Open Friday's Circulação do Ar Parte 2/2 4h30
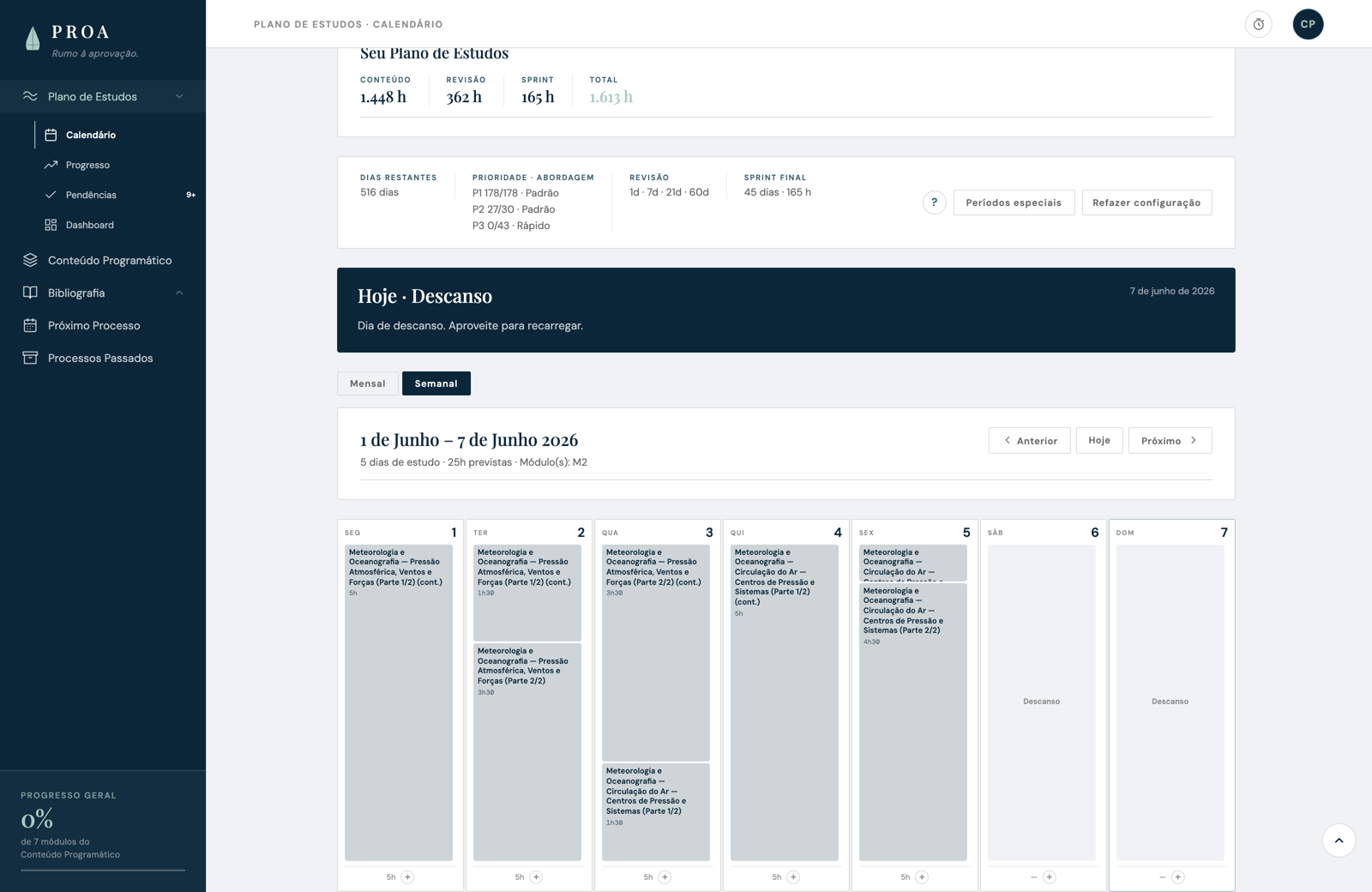This screenshot has width=1372, height=892. [x=913, y=721]
